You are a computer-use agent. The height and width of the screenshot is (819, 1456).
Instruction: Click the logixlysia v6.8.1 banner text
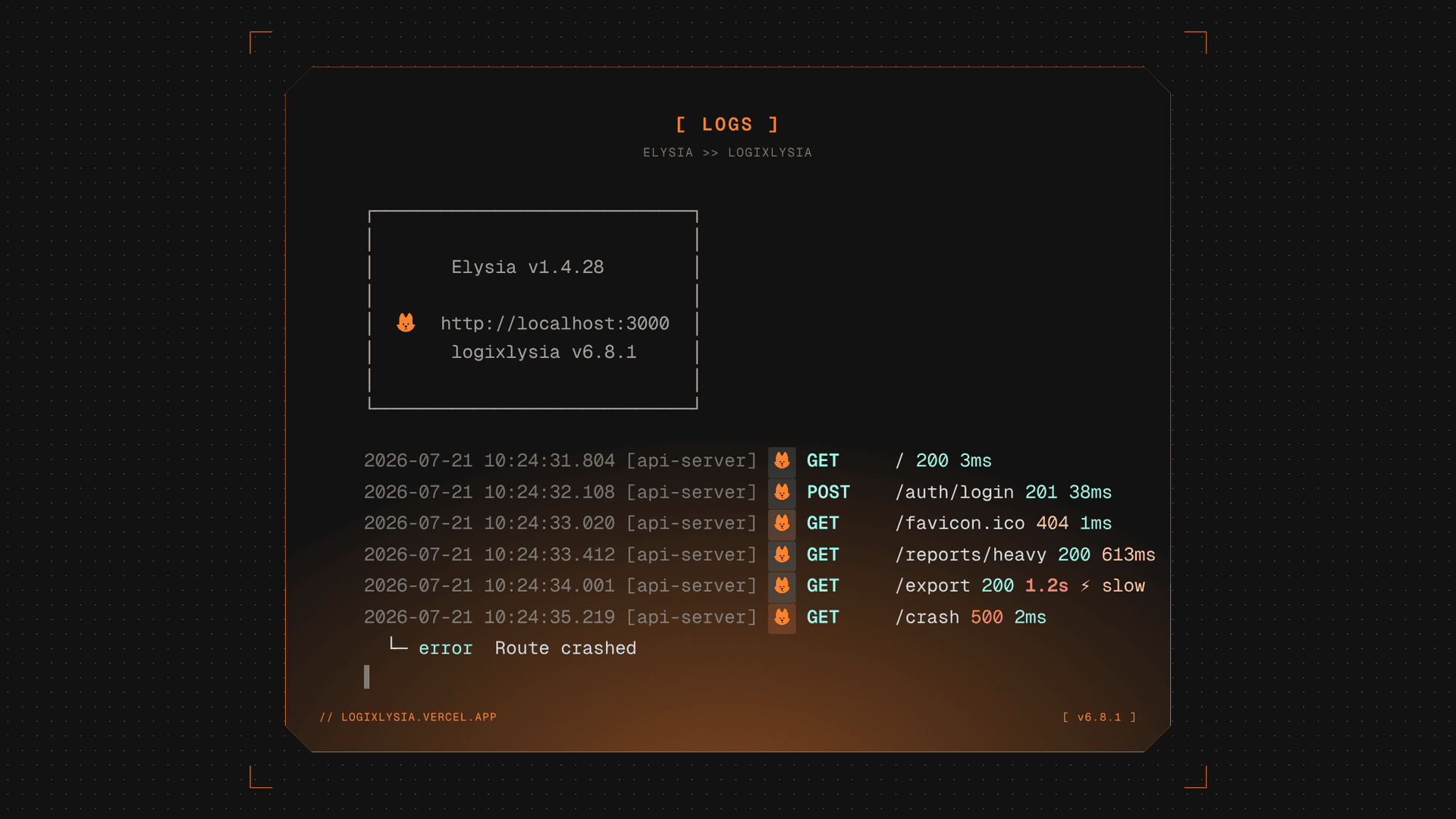point(544,353)
